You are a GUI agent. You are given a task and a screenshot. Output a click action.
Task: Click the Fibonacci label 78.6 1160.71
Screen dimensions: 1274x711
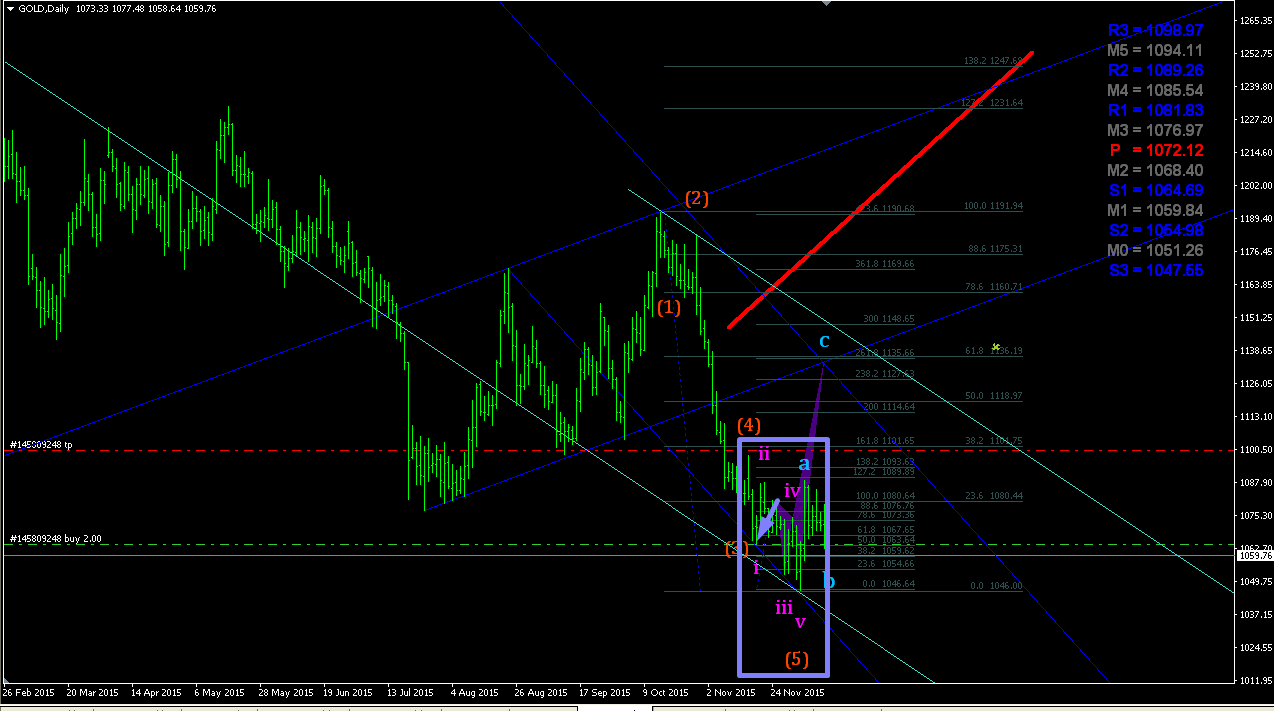coord(995,286)
